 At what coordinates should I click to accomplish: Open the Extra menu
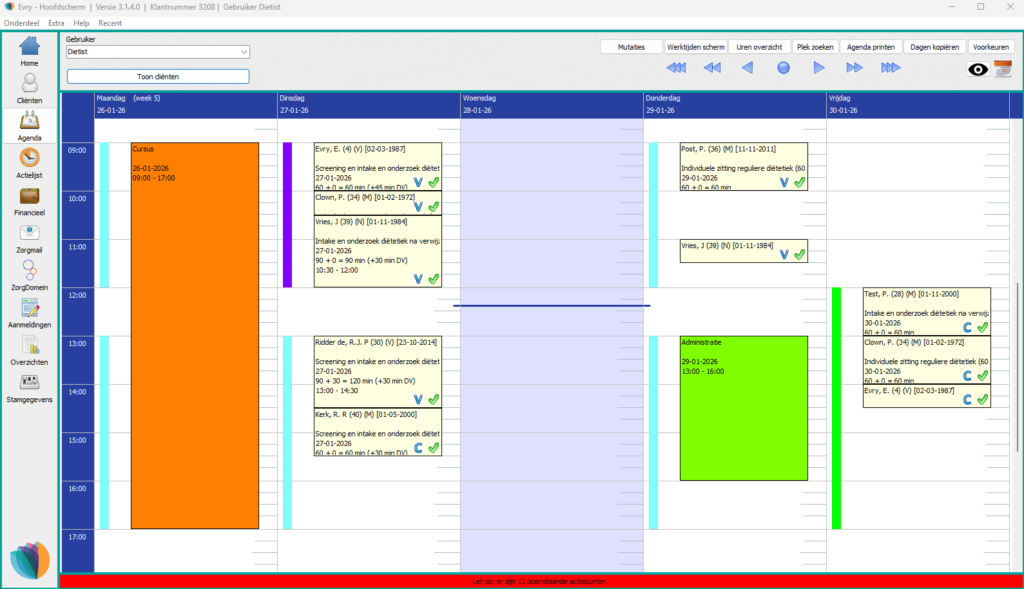coord(55,22)
